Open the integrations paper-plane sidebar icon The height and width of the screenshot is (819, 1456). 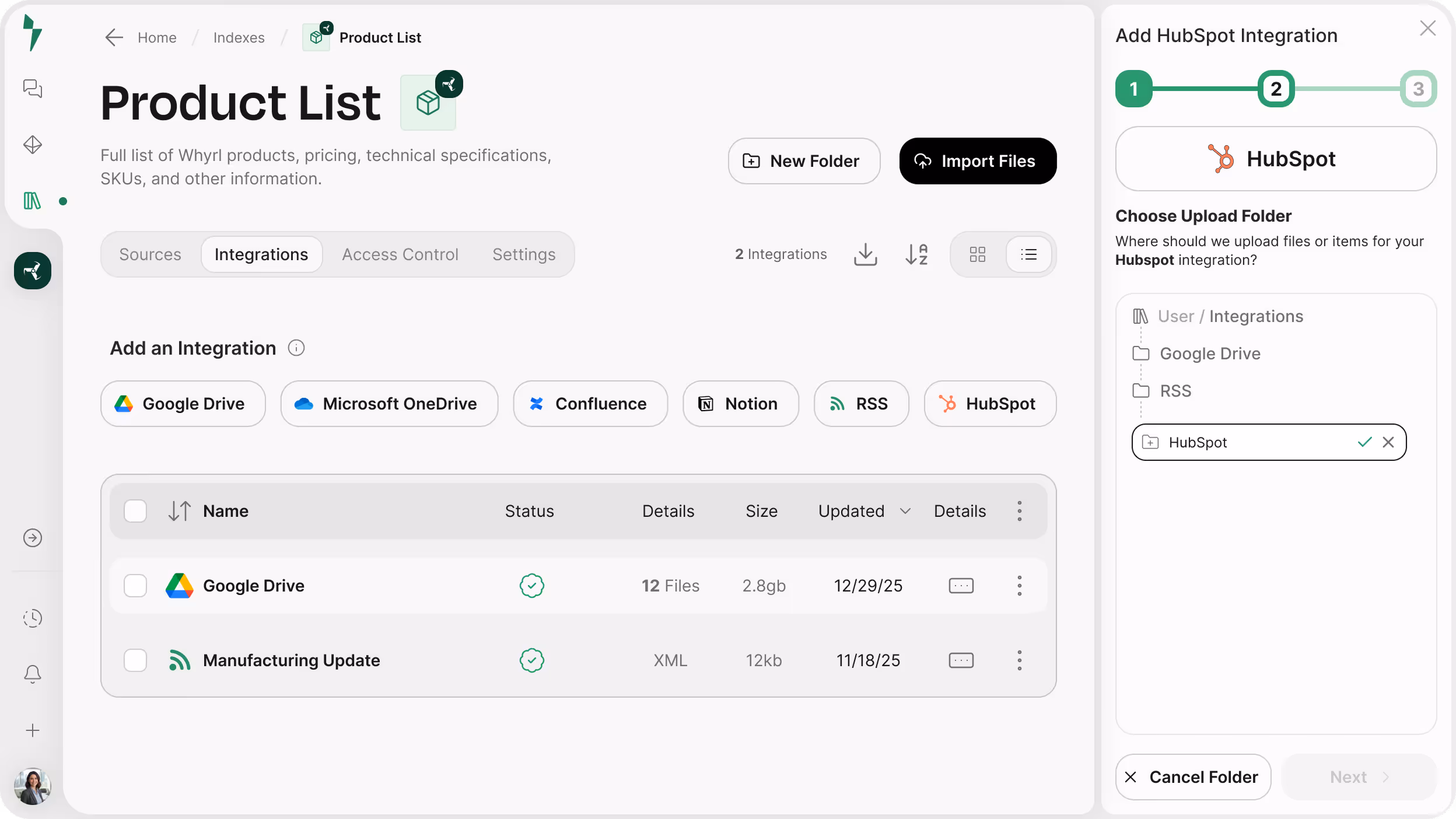click(x=33, y=270)
